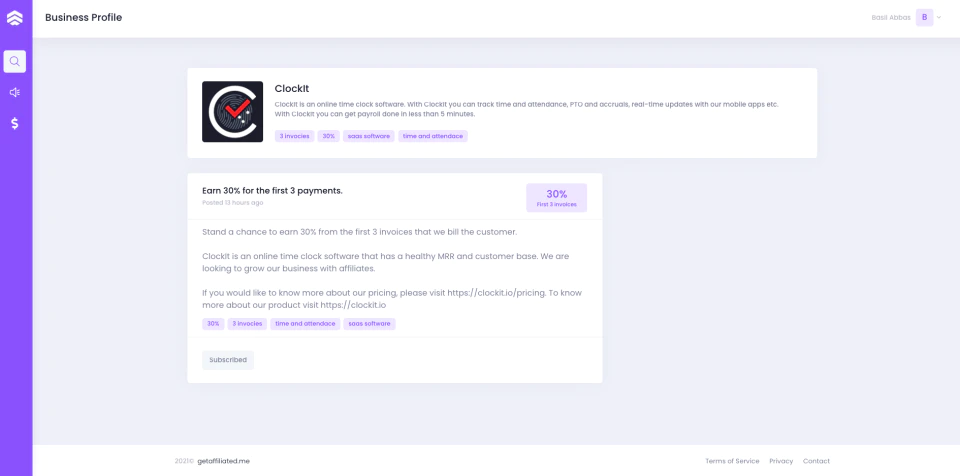The width and height of the screenshot is (960, 476).
Task: Click the Subscribed button
Action: click(x=228, y=360)
